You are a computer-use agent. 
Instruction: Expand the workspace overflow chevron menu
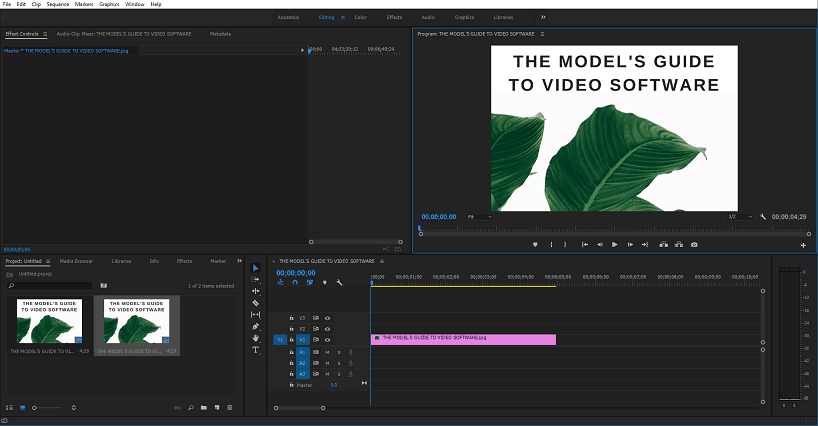543,17
